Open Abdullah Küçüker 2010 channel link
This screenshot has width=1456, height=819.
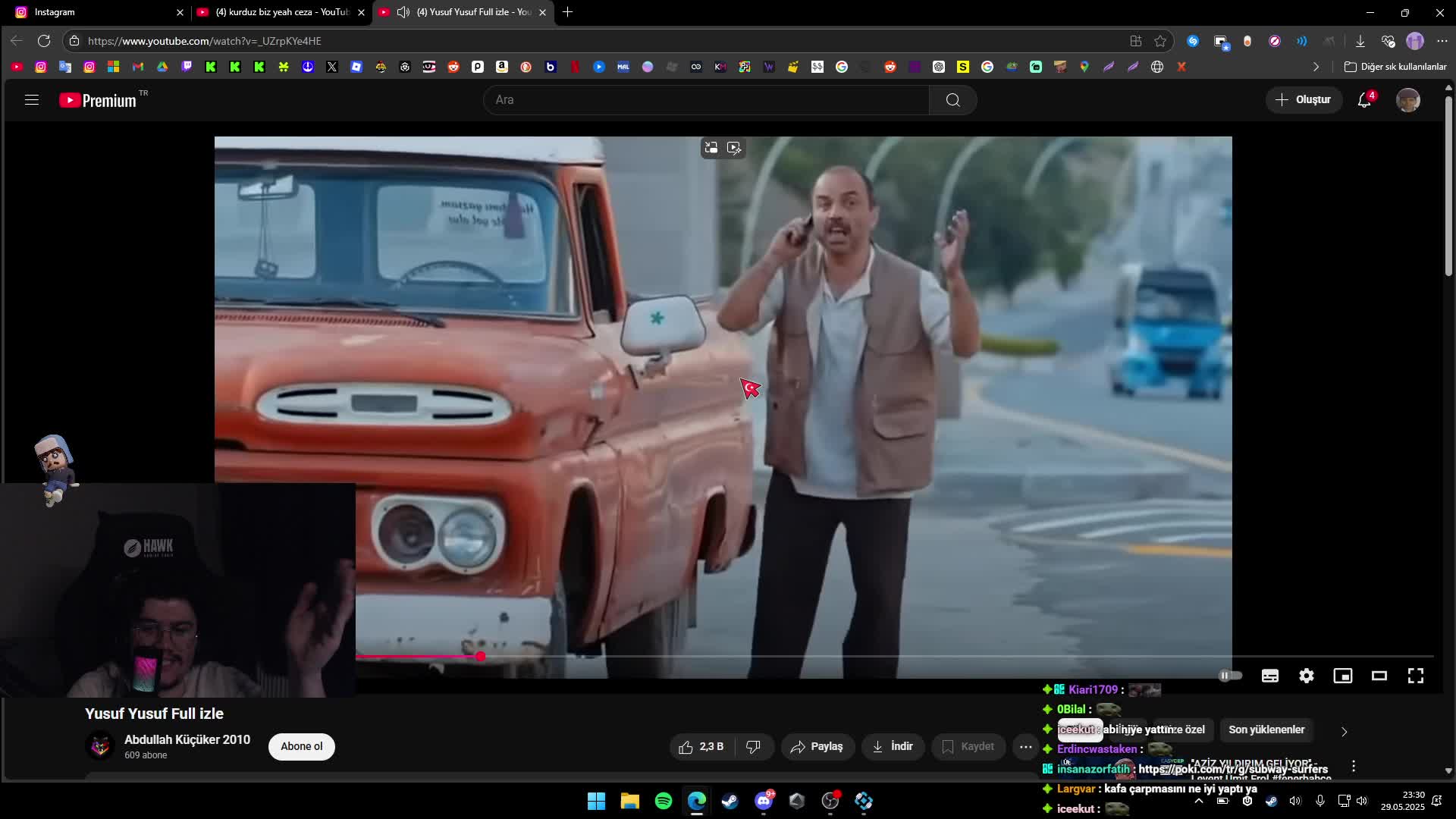pyautogui.click(x=187, y=739)
